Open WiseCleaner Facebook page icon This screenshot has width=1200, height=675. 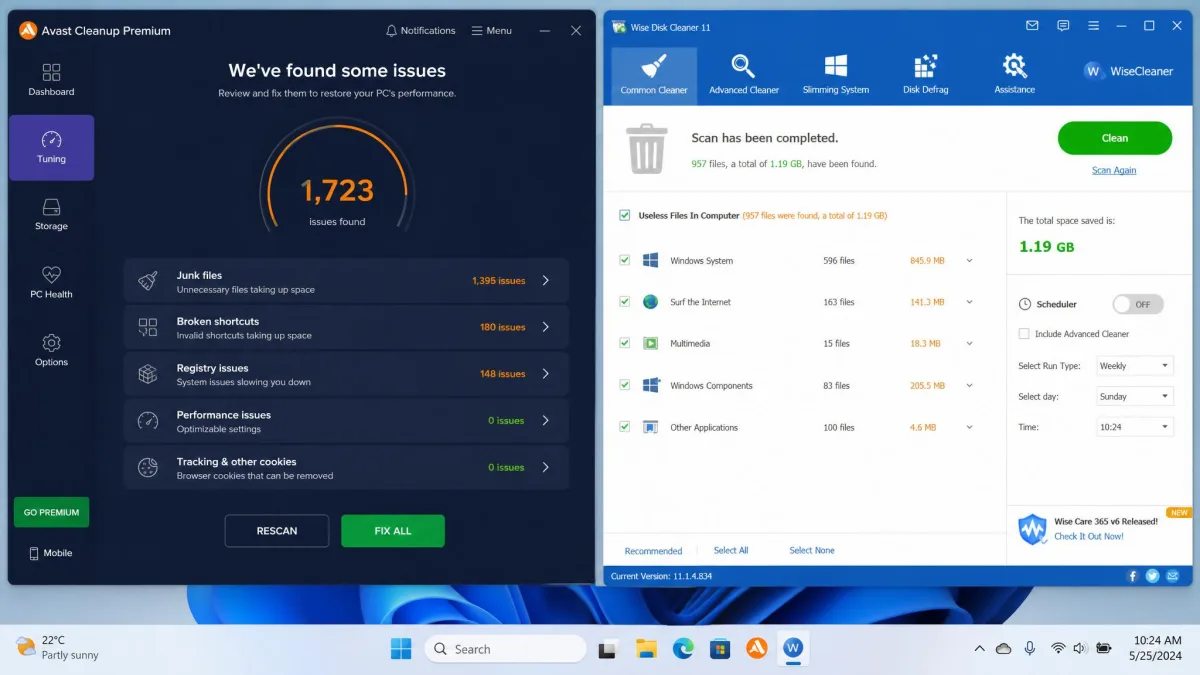point(1133,576)
